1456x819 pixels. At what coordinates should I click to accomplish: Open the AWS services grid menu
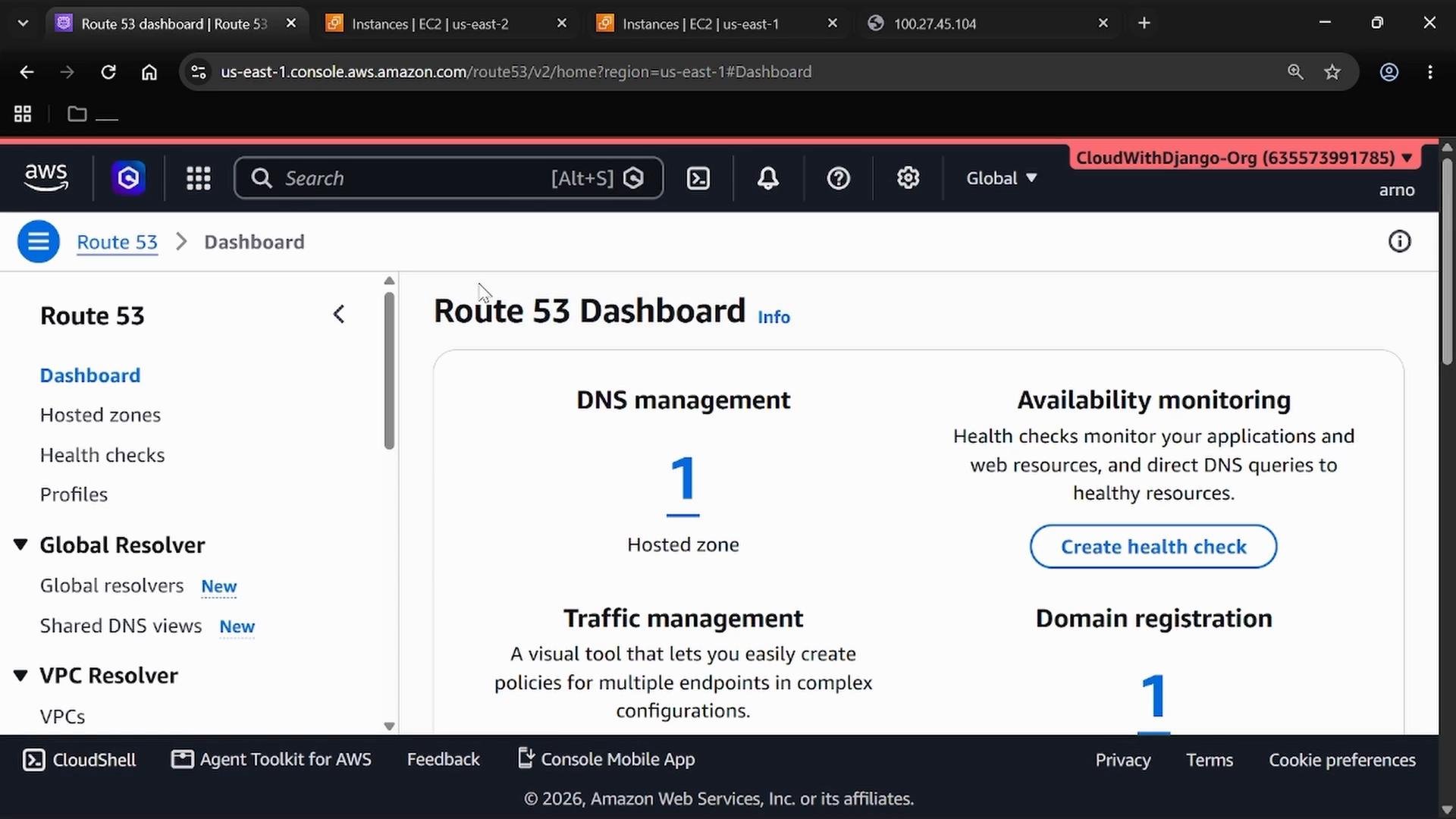[x=199, y=178]
